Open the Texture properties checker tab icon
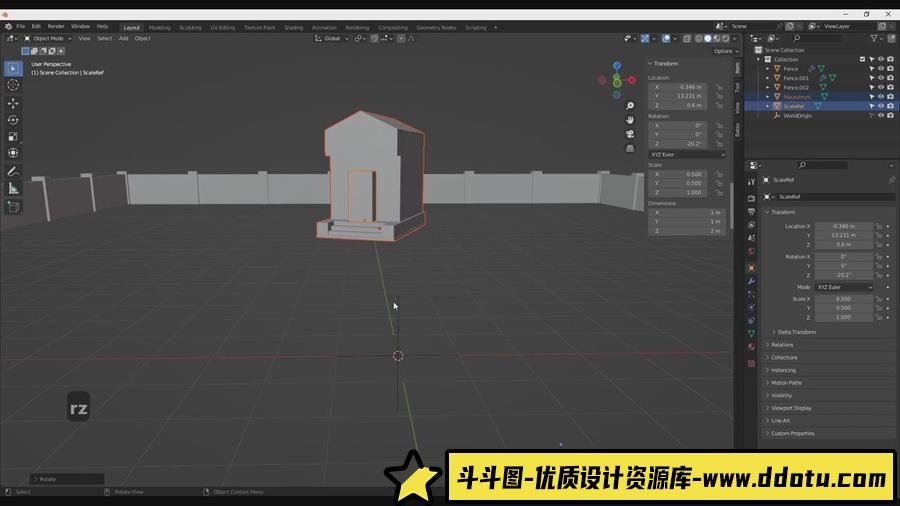Viewport: 900px width, 506px height. point(751,363)
